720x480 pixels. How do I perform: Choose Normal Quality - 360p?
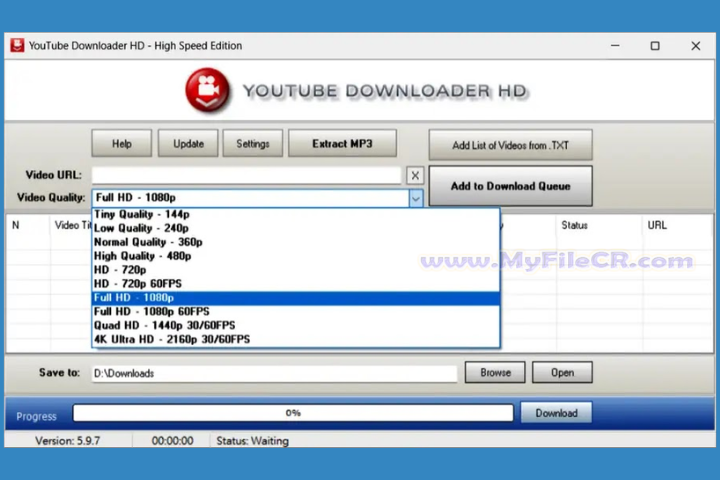pos(296,242)
